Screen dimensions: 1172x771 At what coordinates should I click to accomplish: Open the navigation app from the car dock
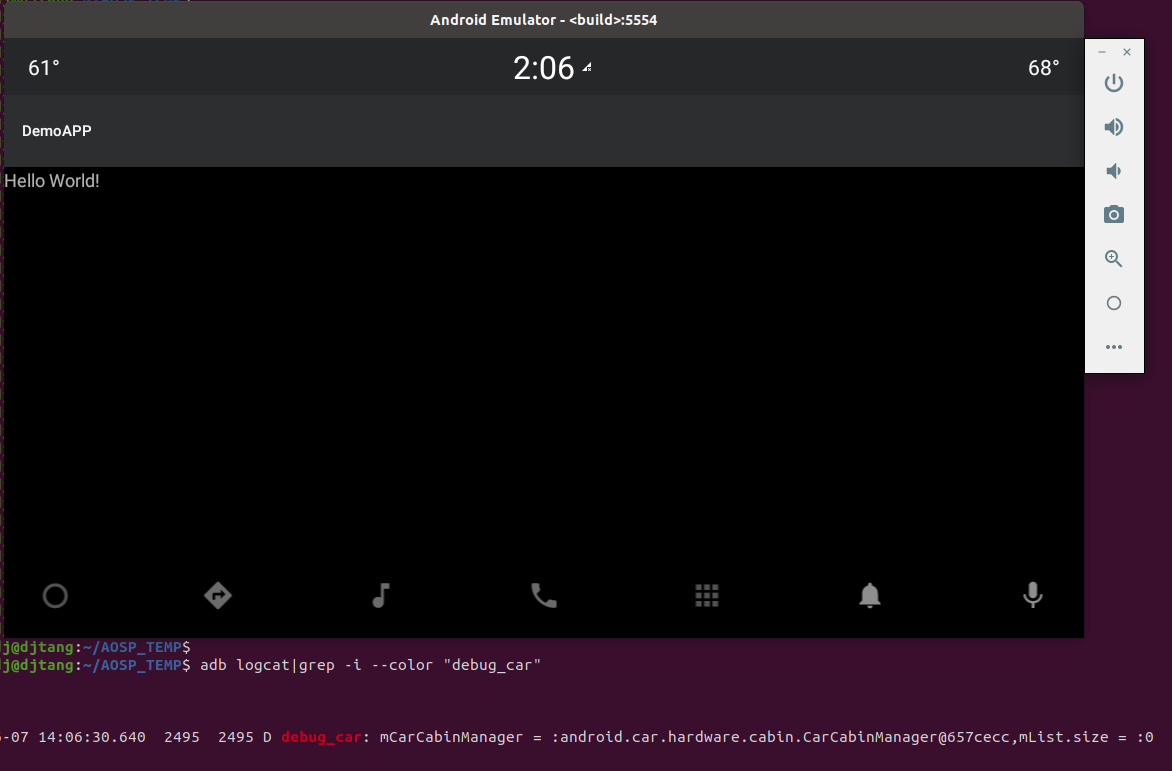click(x=217, y=595)
